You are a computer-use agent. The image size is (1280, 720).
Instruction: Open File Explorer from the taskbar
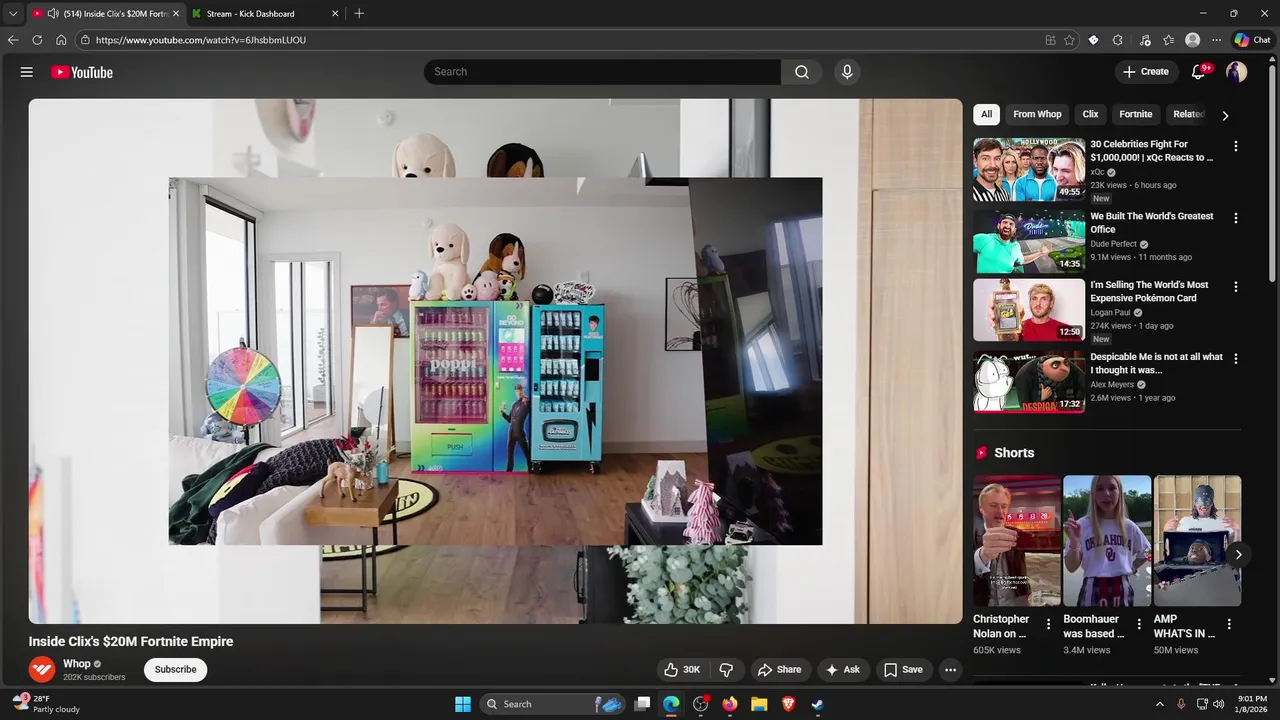tap(759, 704)
